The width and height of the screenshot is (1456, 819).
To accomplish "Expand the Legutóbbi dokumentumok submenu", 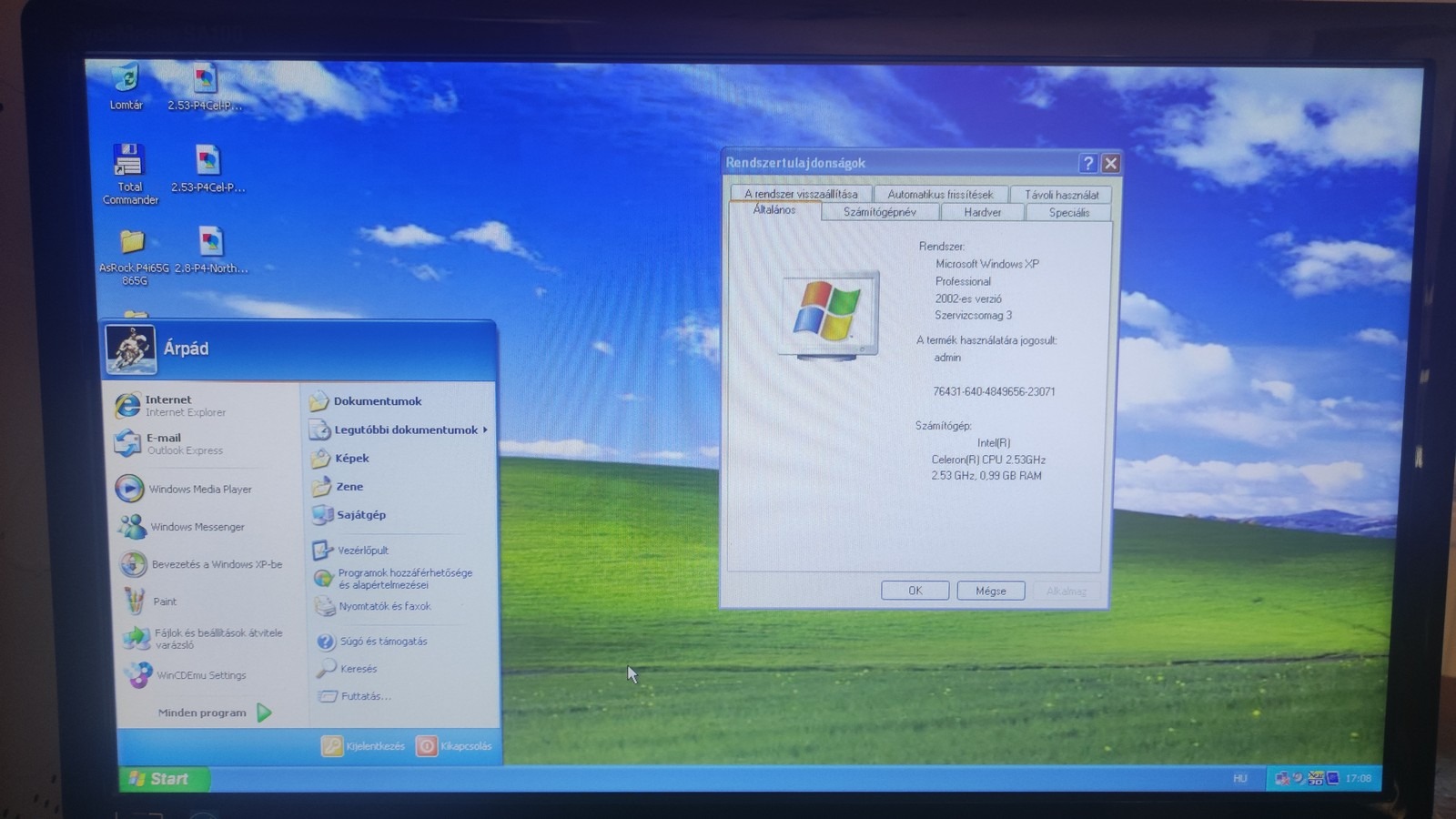I will click(x=399, y=430).
